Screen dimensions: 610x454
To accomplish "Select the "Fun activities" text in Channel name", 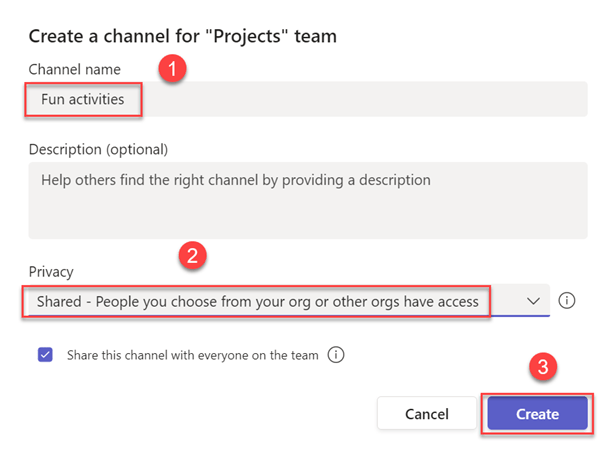I will coord(83,99).
